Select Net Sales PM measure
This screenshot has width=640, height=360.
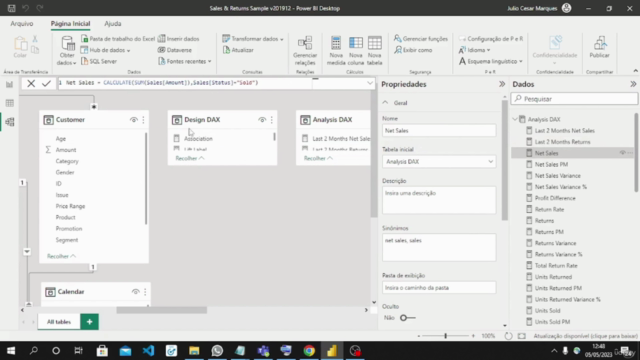coord(551,164)
